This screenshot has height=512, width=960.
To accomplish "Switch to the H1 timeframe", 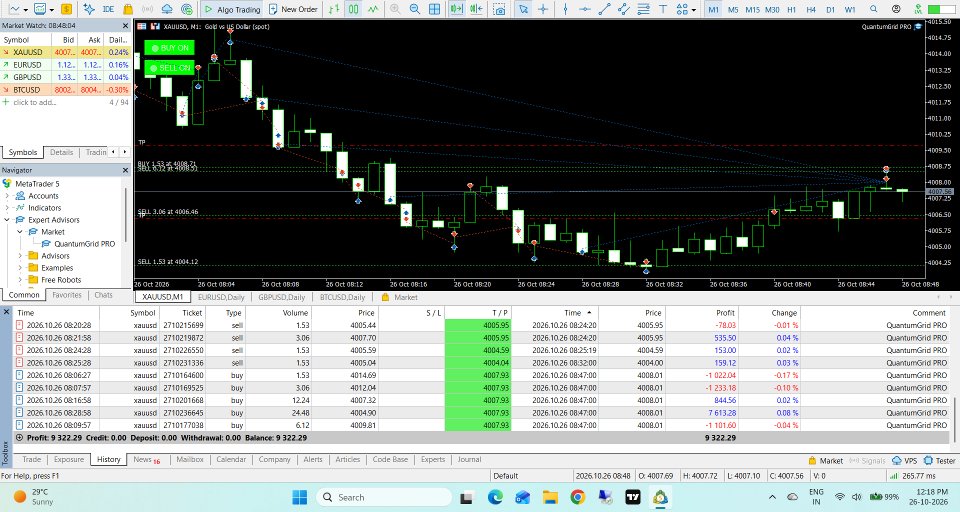I will [792, 9].
